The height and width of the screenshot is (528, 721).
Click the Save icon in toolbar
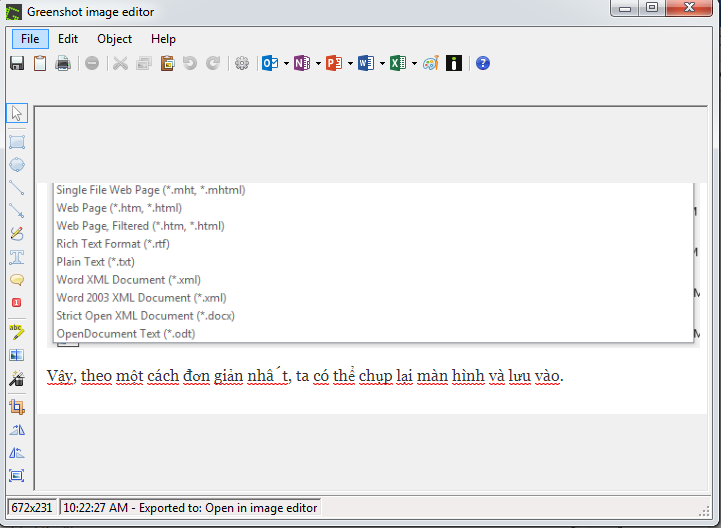[x=17, y=63]
